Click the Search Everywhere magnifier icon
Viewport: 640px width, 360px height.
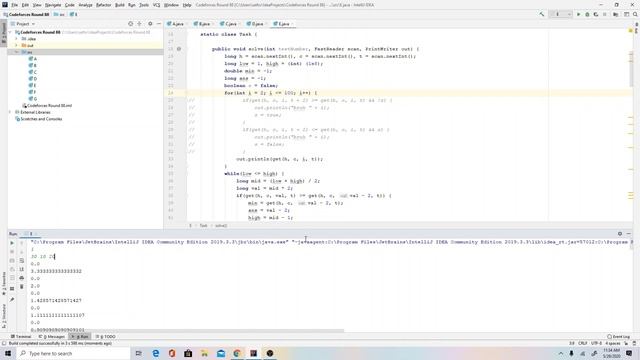(x=635, y=14)
